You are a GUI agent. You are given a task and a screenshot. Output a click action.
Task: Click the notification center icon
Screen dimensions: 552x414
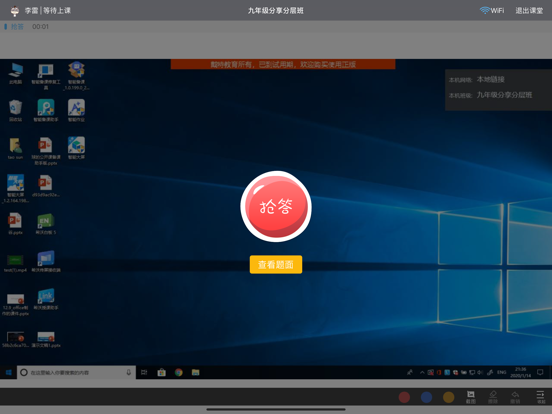click(x=540, y=372)
